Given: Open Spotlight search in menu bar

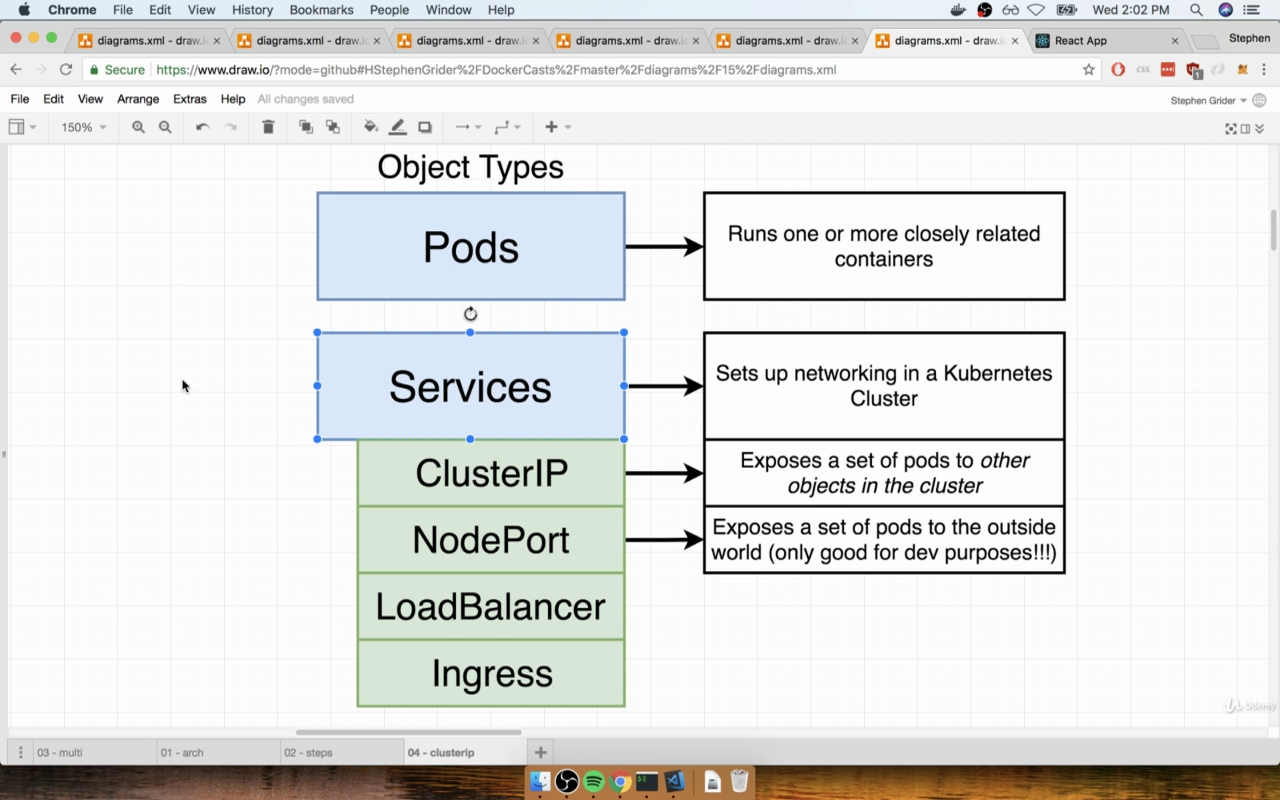Looking at the screenshot, I should pyautogui.click(x=1196, y=10).
